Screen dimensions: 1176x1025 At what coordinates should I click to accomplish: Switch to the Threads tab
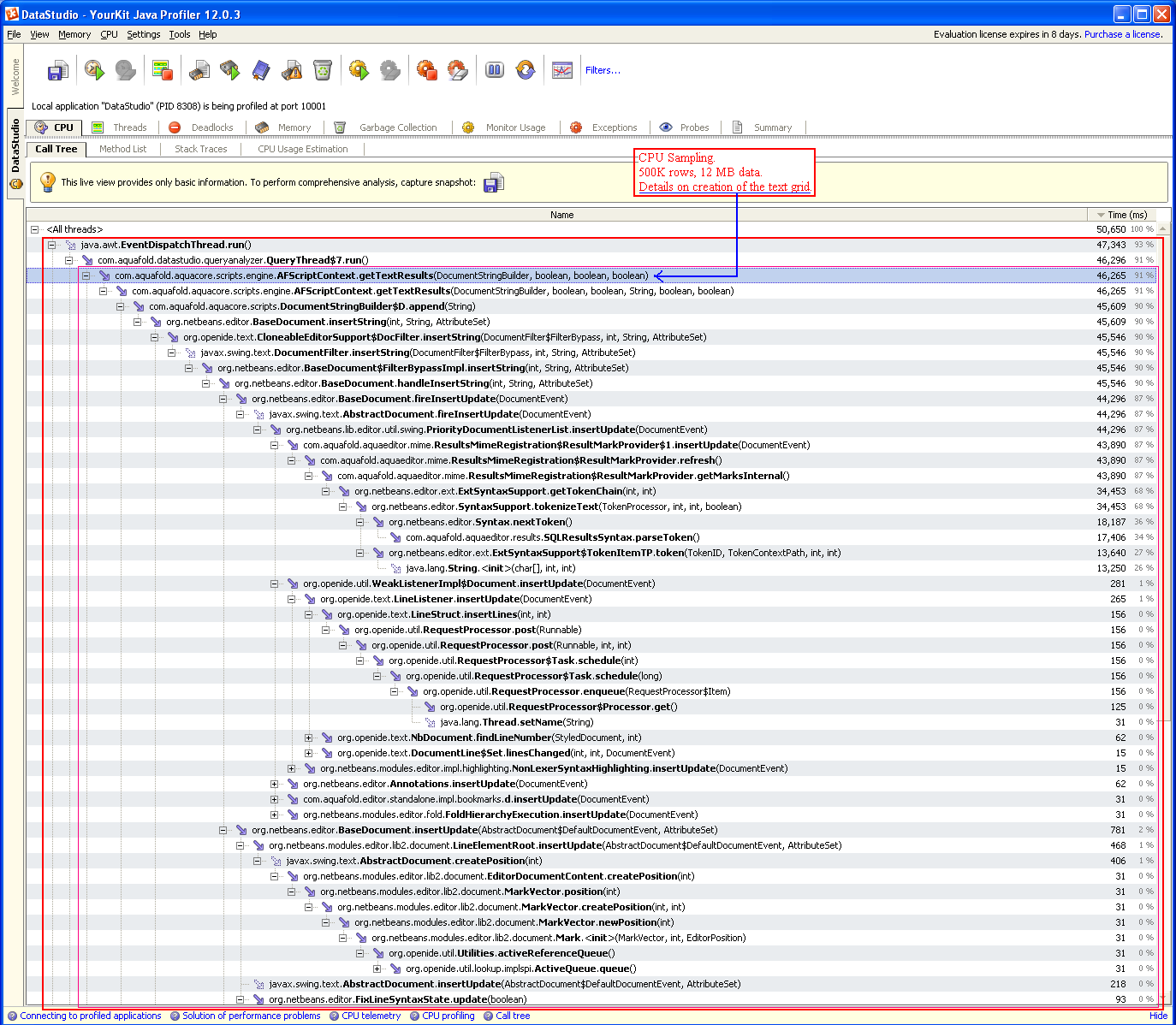pos(120,127)
